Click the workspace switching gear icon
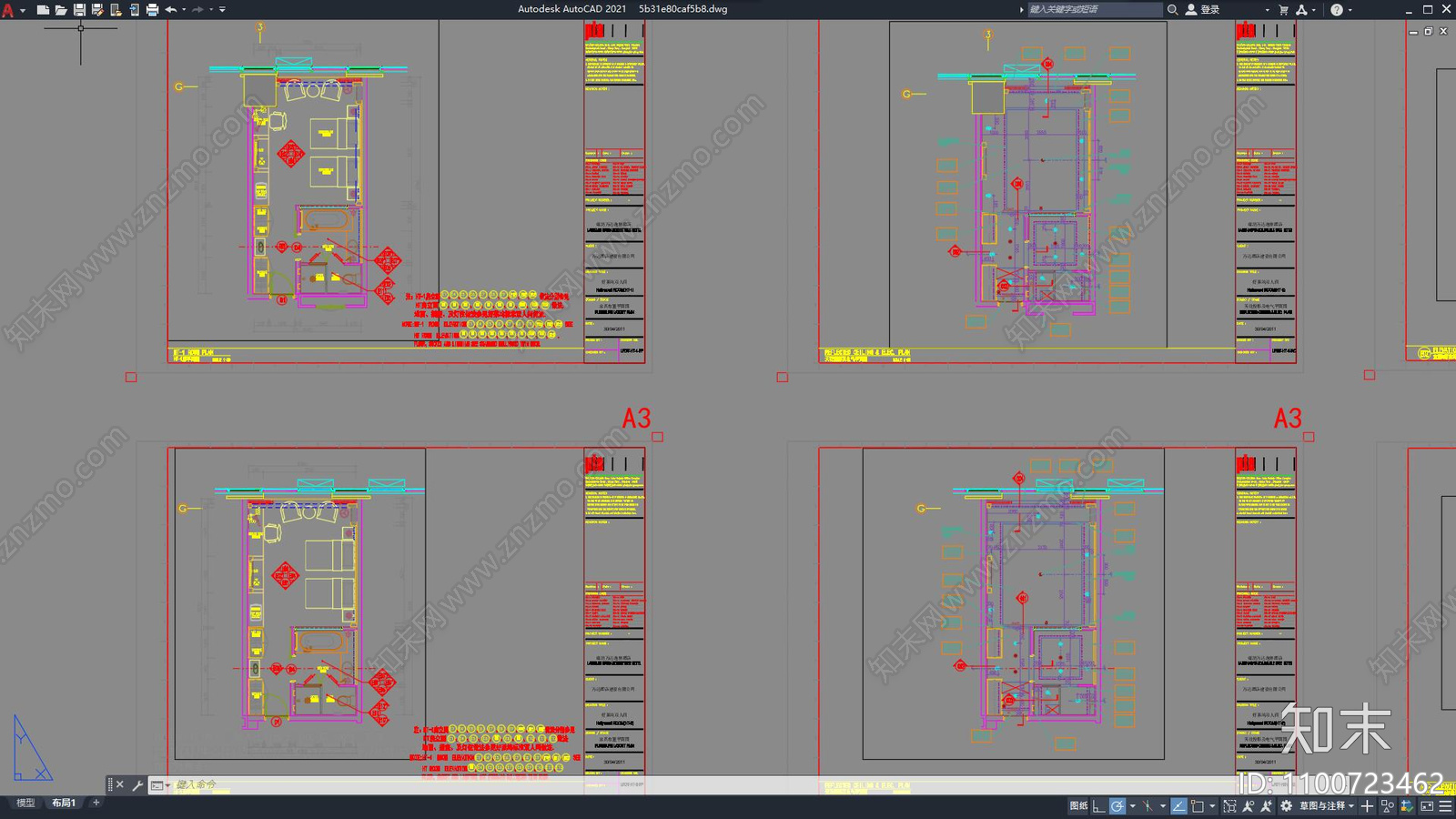This screenshot has height=819, width=1456. (1286, 806)
